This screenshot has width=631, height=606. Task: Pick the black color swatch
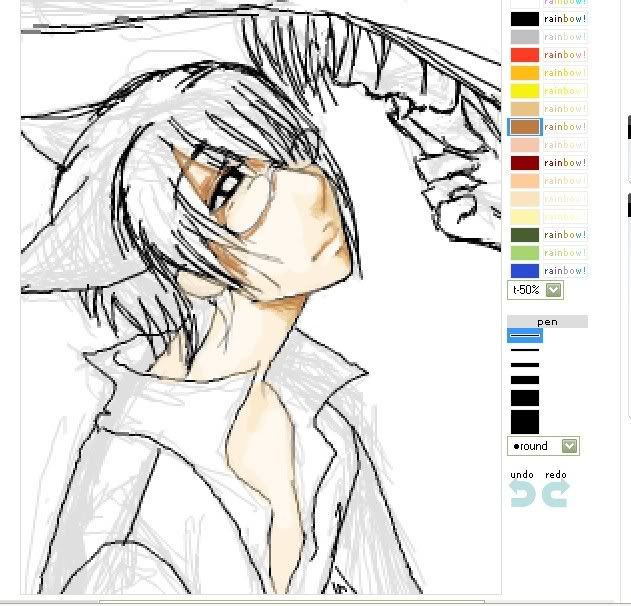(525, 19)
